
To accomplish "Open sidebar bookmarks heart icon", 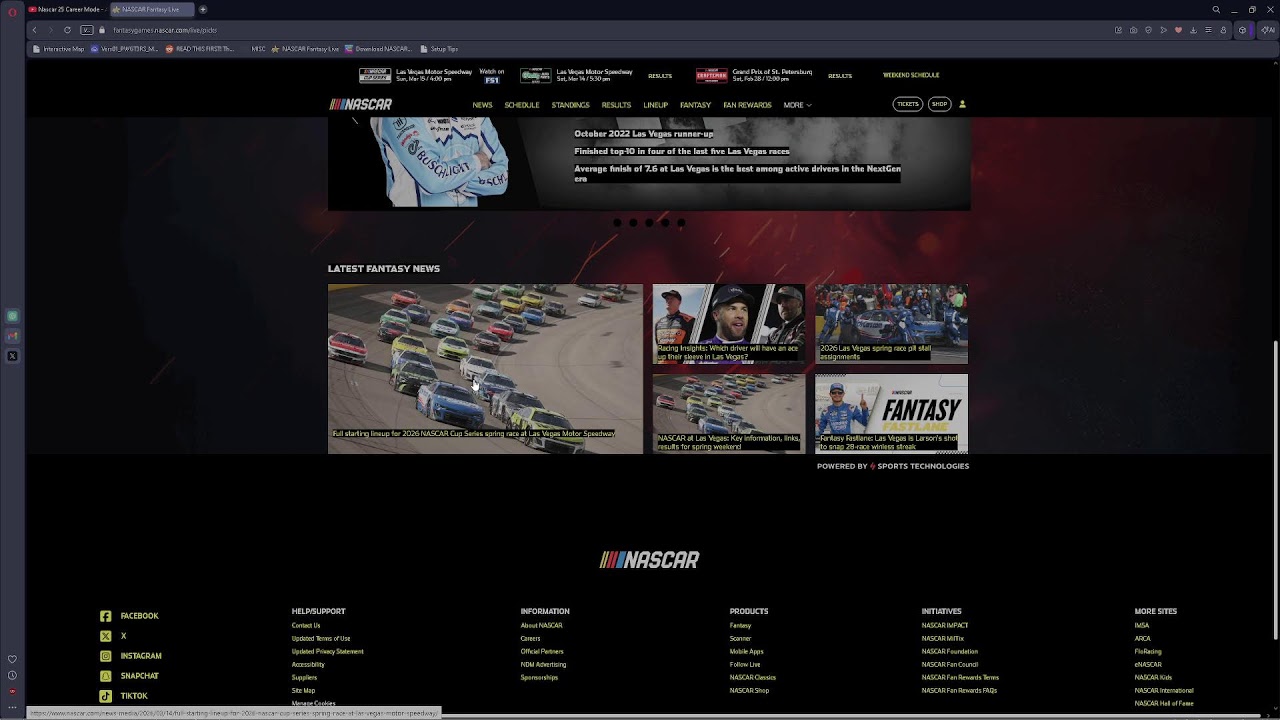I will (12, 659).
